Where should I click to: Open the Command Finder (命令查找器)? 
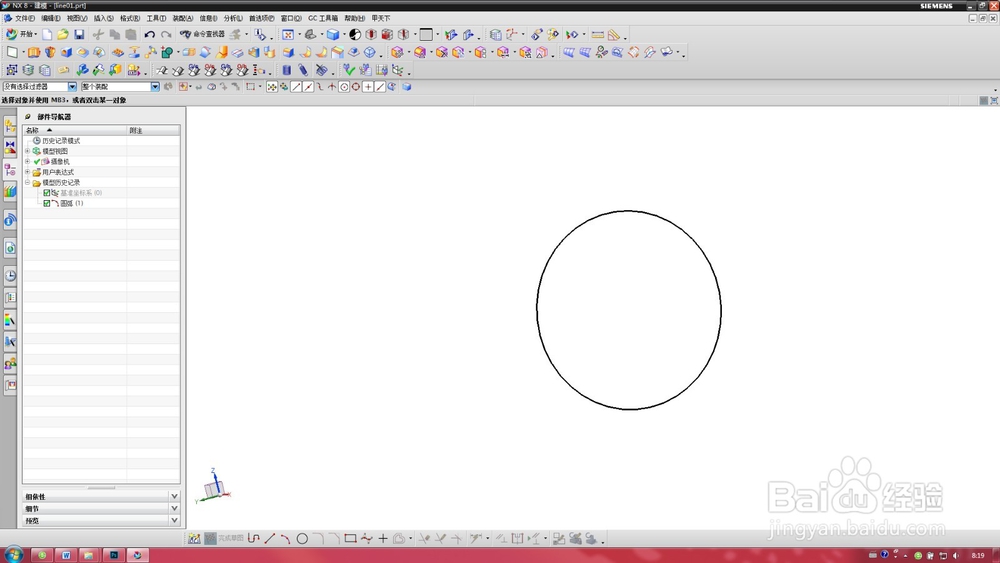click(x=202, y=34)
